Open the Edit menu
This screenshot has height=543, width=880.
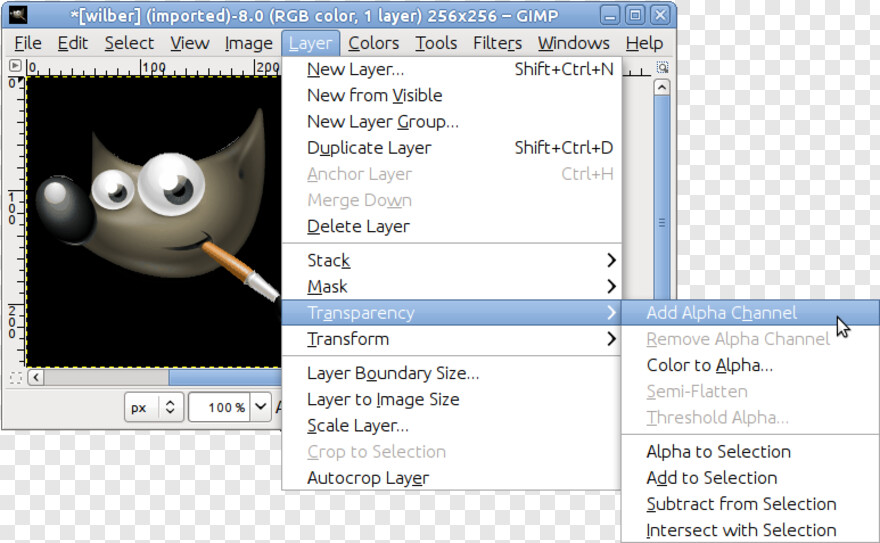[72, 43]
